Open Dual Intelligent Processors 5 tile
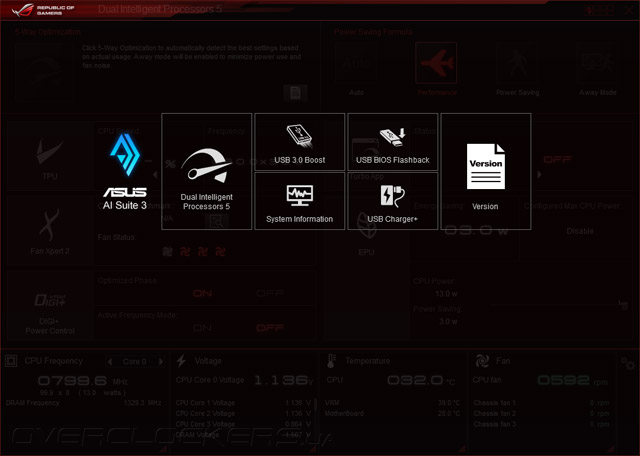The height and width of the screenshot is (456, 640). [x=207, y=171]
